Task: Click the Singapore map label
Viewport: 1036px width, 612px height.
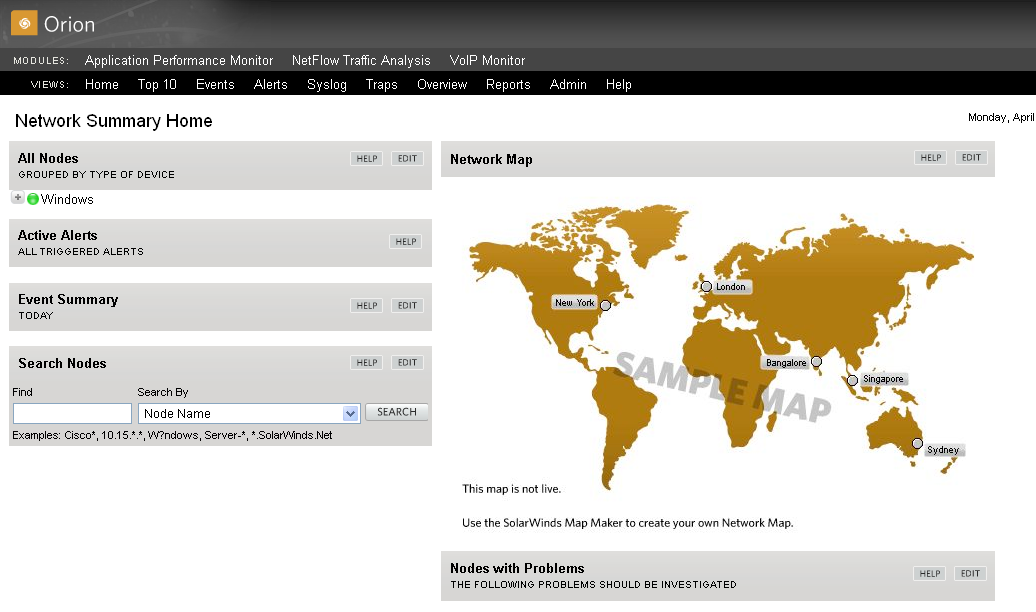Action: [883, 379]
